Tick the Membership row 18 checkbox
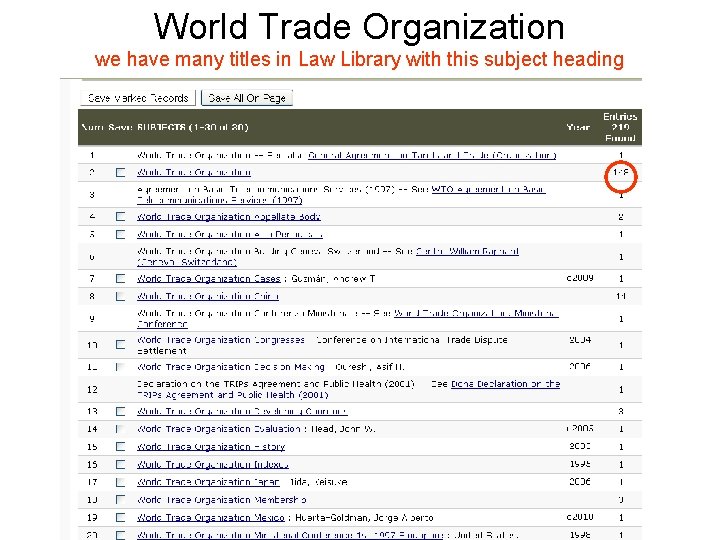Image resolution: width=720 pixels, height=540 pixels. [120, 500]
